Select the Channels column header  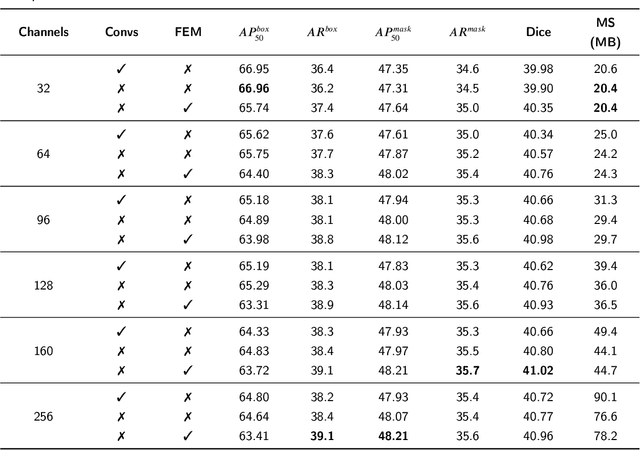point(43,32)
